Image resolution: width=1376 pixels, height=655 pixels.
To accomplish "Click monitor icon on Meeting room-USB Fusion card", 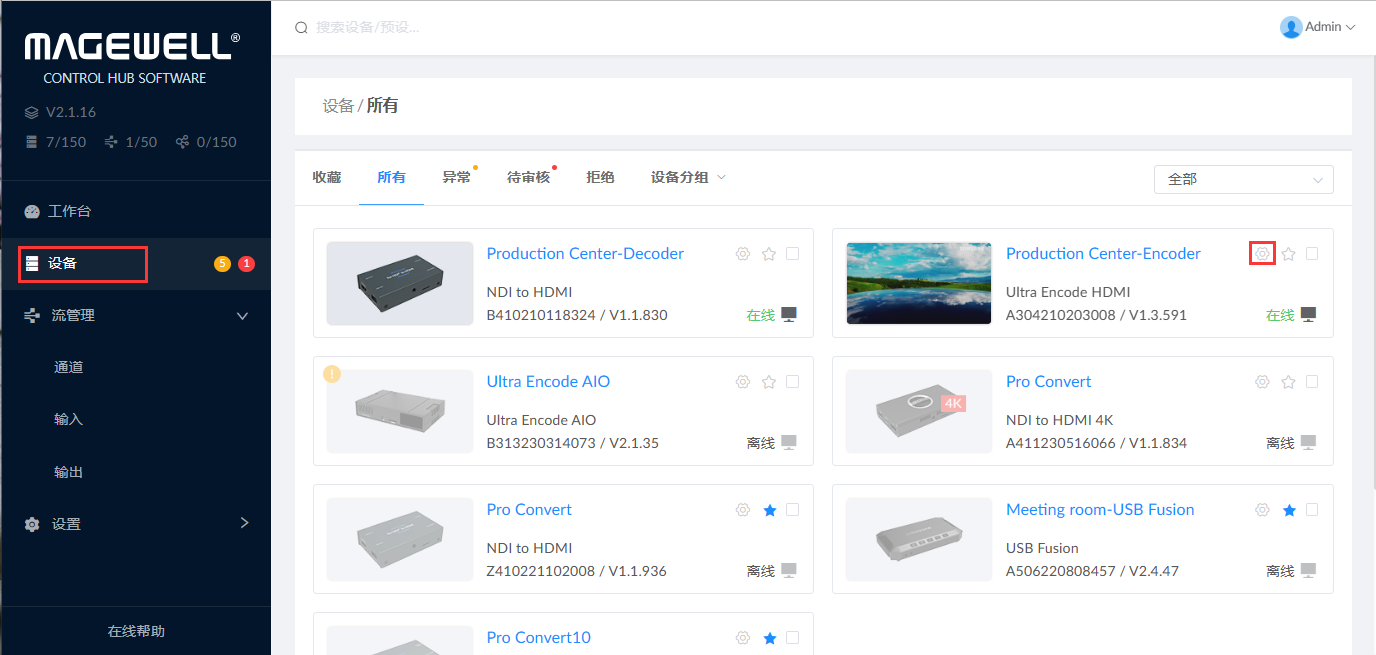I will pos(1308,571).
